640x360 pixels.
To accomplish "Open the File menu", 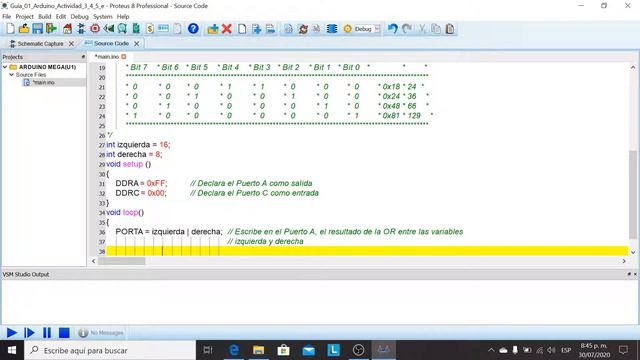I will click(7, 17).
